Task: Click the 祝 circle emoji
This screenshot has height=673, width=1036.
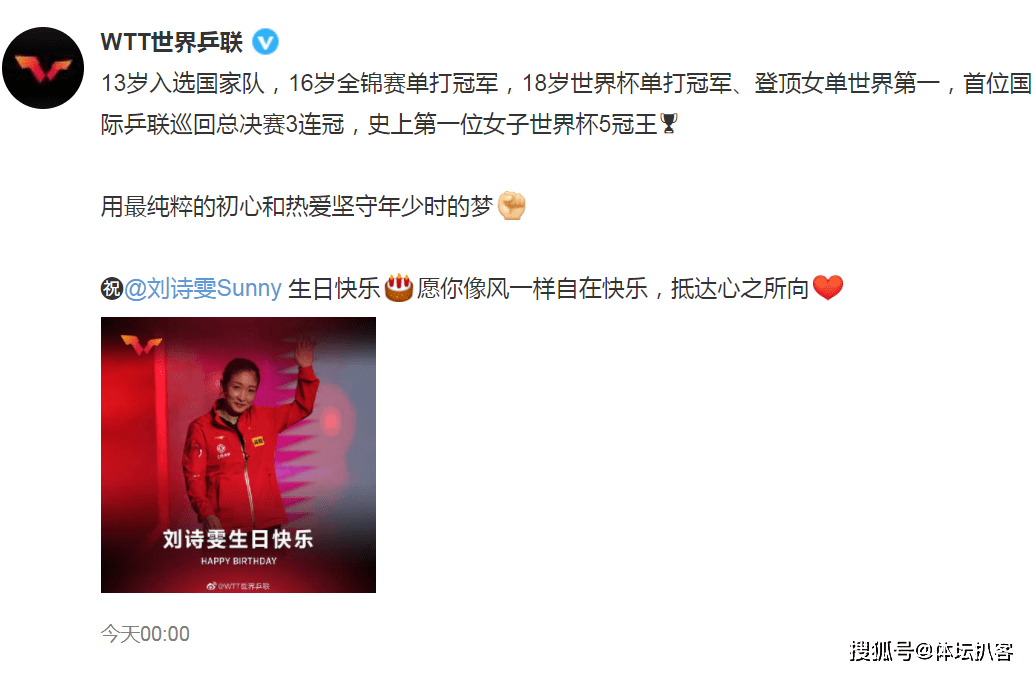Action: (112, 289)
